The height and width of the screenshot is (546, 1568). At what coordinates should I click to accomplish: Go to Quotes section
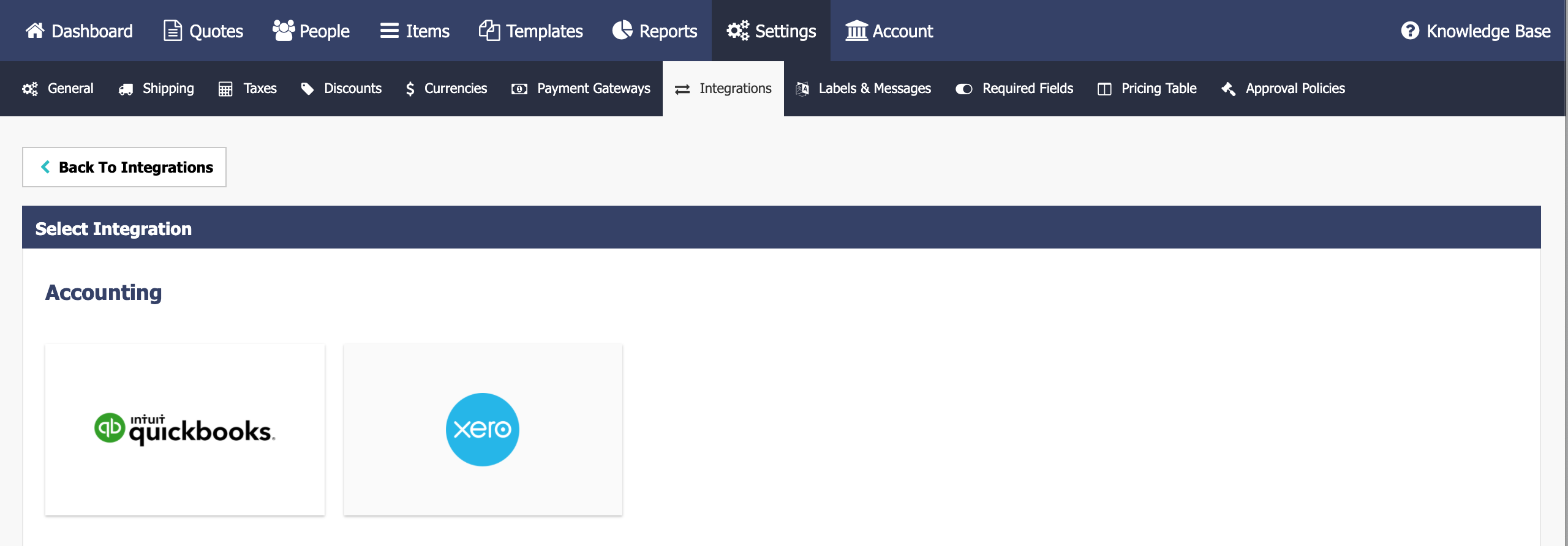pos(216,31)
